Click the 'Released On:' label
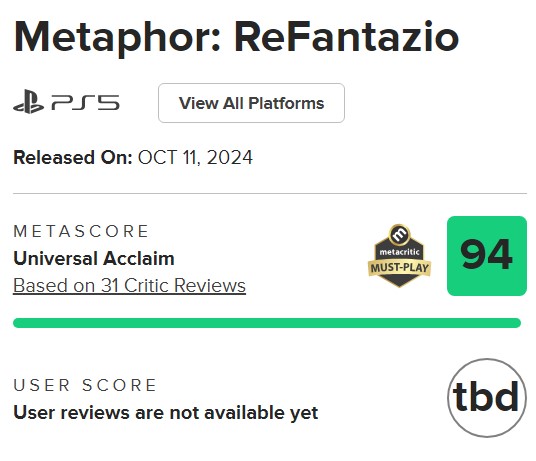 click(73, 158)
